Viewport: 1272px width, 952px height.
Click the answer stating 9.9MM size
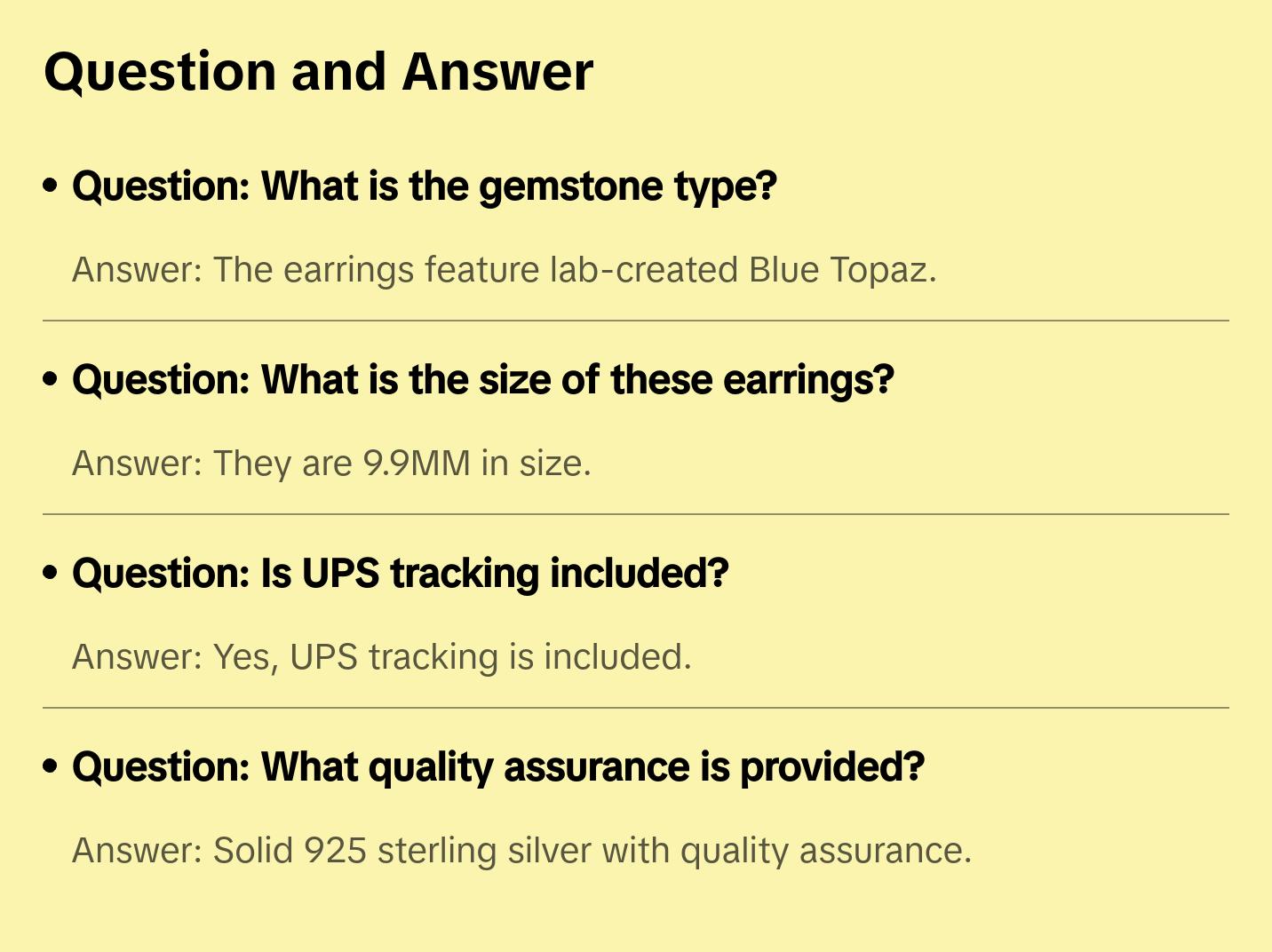tap(331, 464)
